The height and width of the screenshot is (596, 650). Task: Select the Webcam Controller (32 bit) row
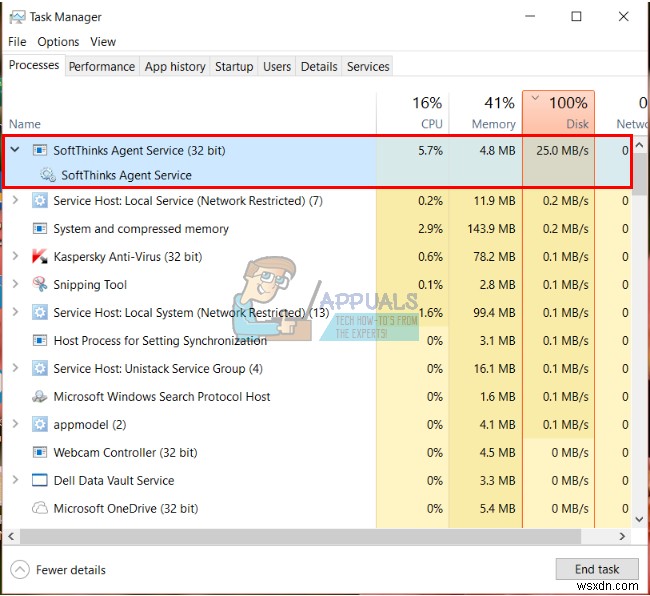tap(317, 452)
